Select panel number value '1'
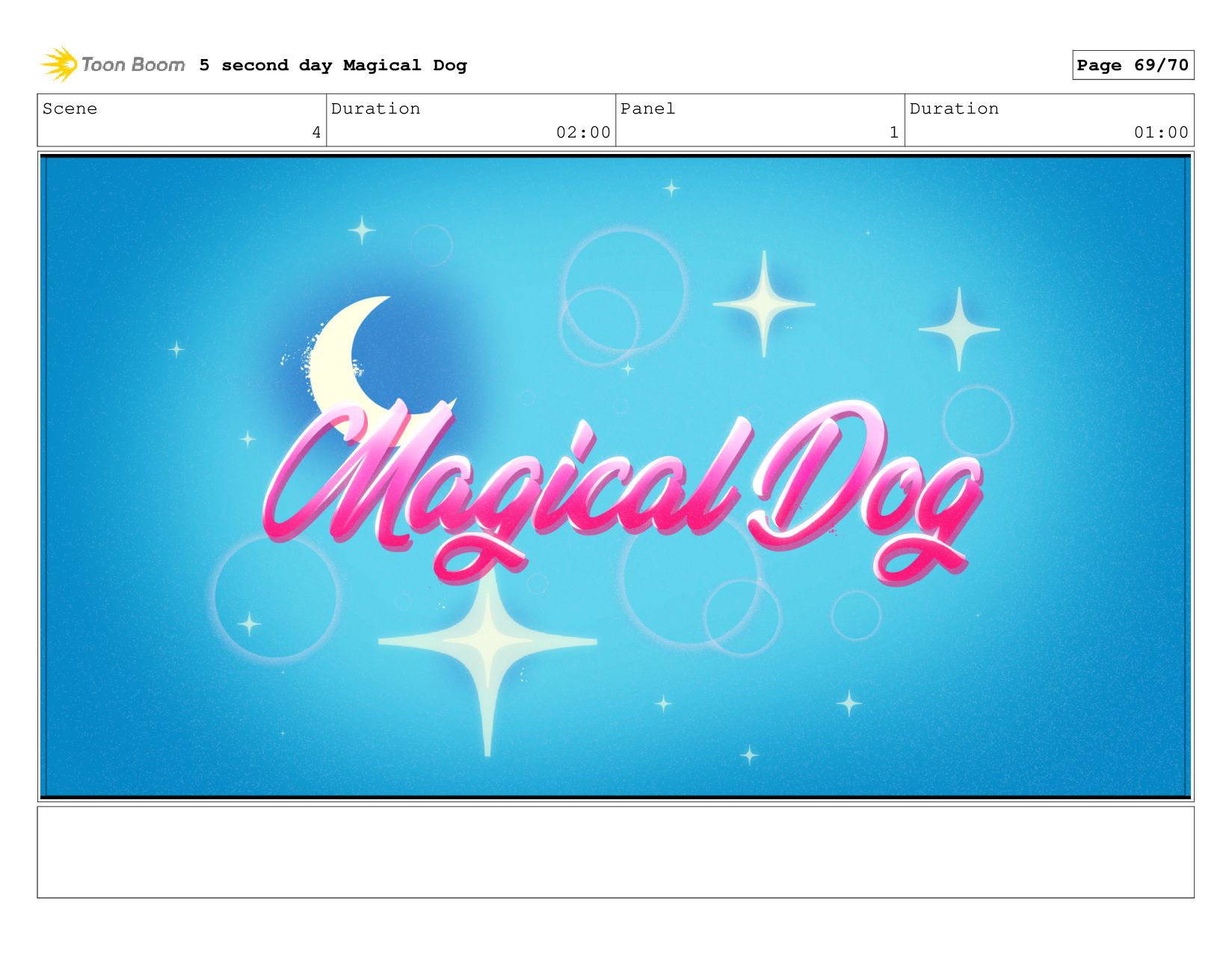The image size is (1232, 954). 893,132
